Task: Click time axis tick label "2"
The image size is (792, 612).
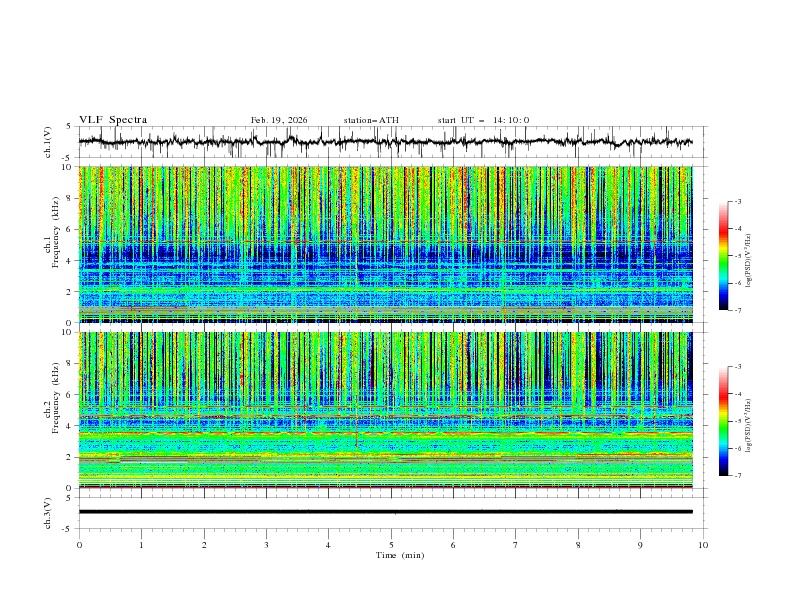Action: (x=204, y=545)
